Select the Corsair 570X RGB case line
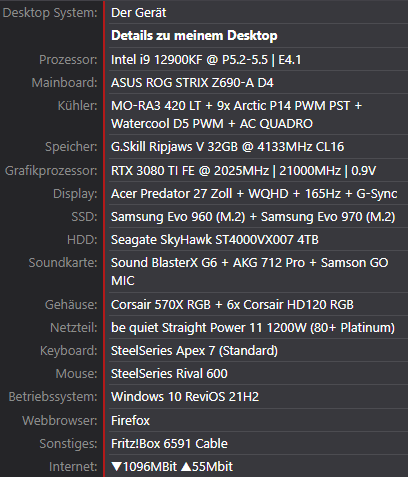This screenshot has width=408, height=477. tap(232, 305)
